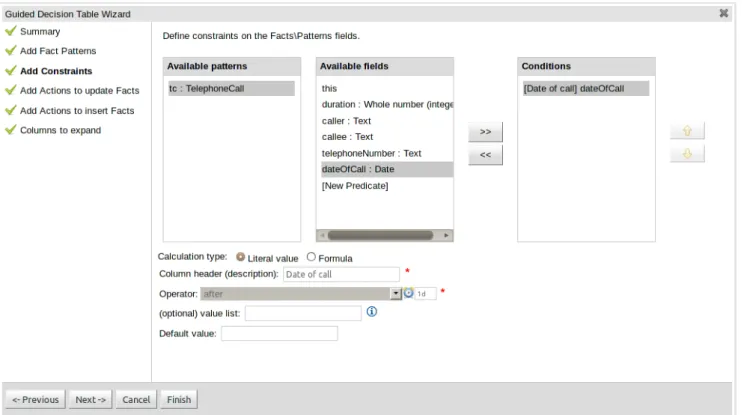Open Add Actions to insert Facts step
This screenshot has height=415, width=744.
pos(77,111)
